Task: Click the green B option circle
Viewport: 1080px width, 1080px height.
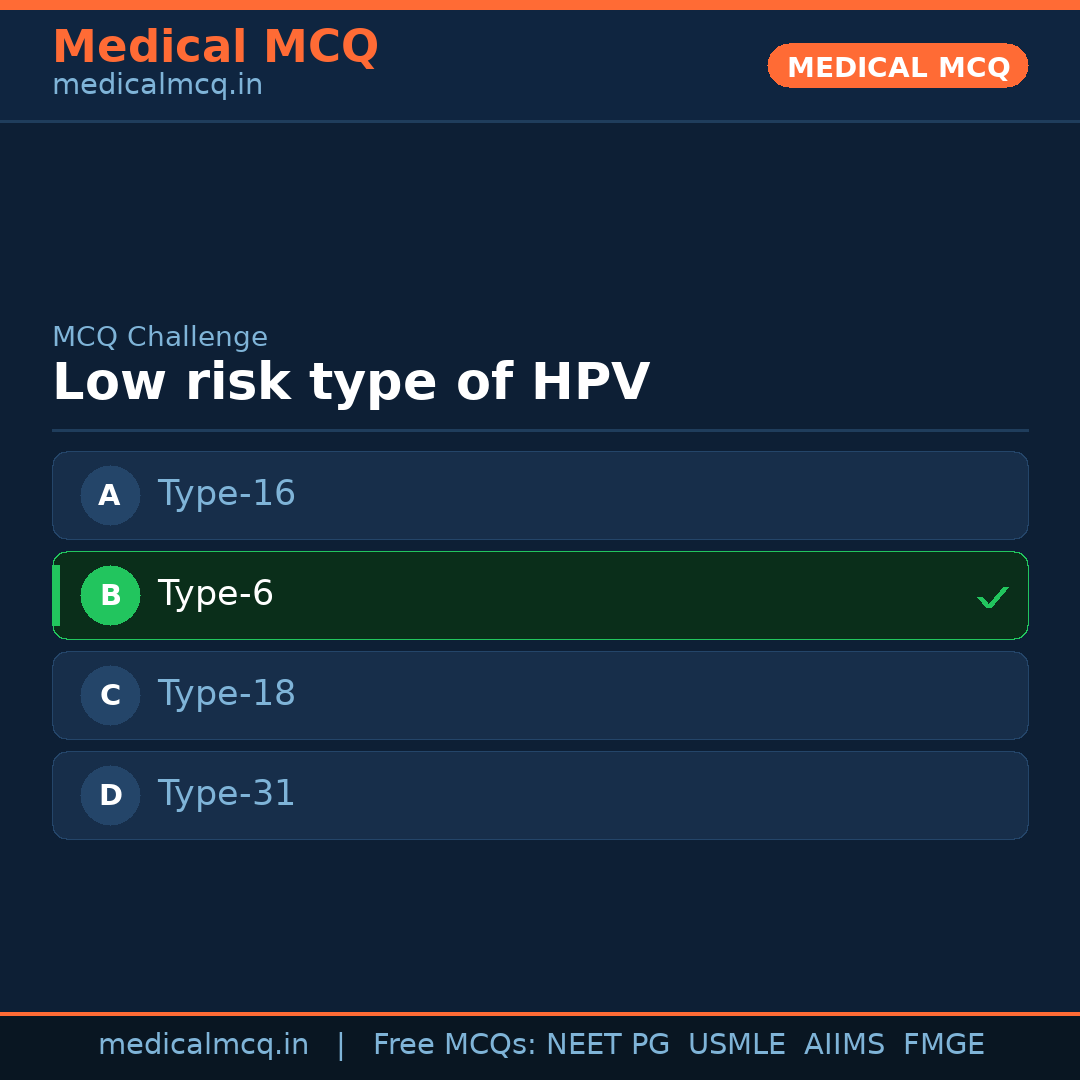Action: coord(110,595)
